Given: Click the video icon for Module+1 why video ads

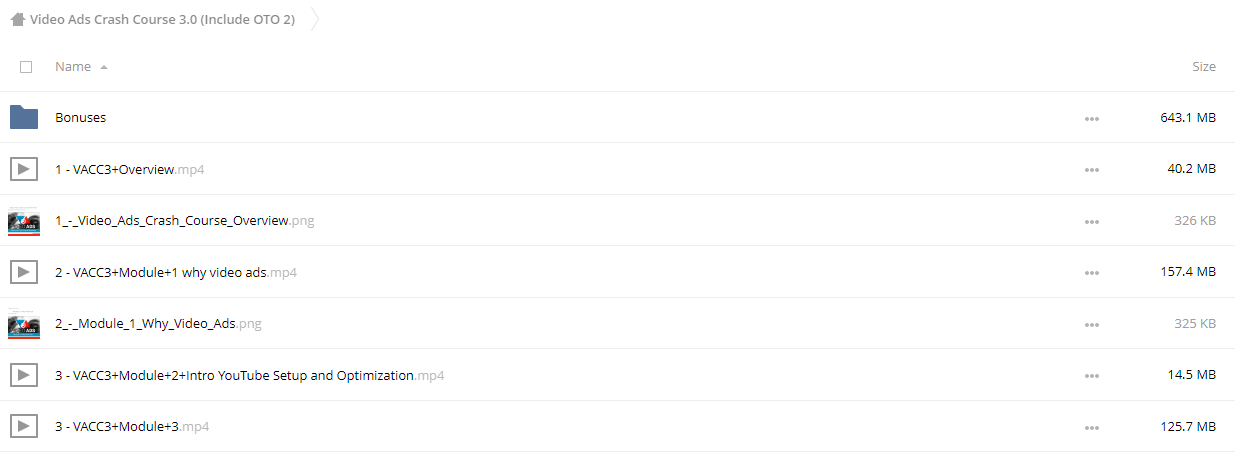Looking at the screenshot, I should [24, 272].
